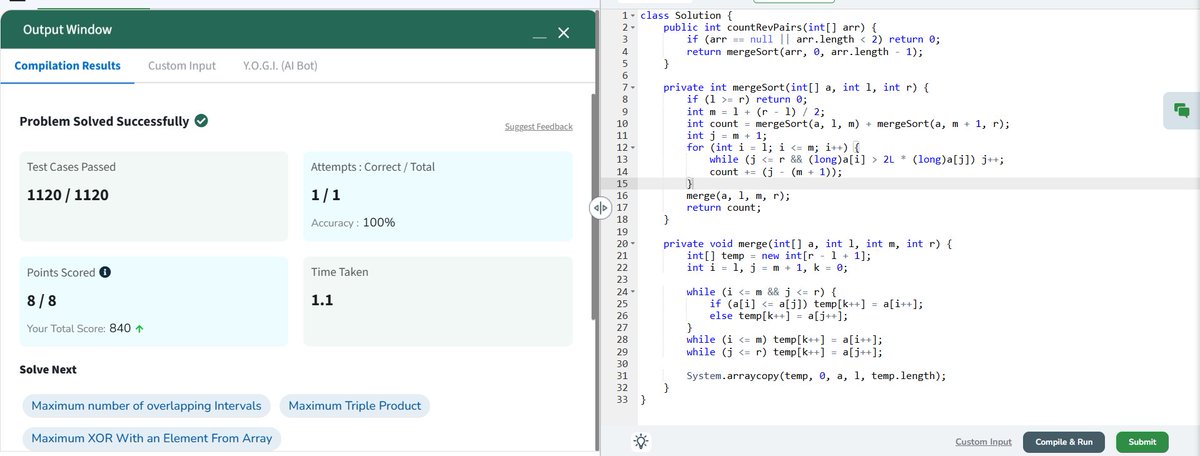
Task: Place cursor on line 15 closing brace
Action: tap(690, 184)
